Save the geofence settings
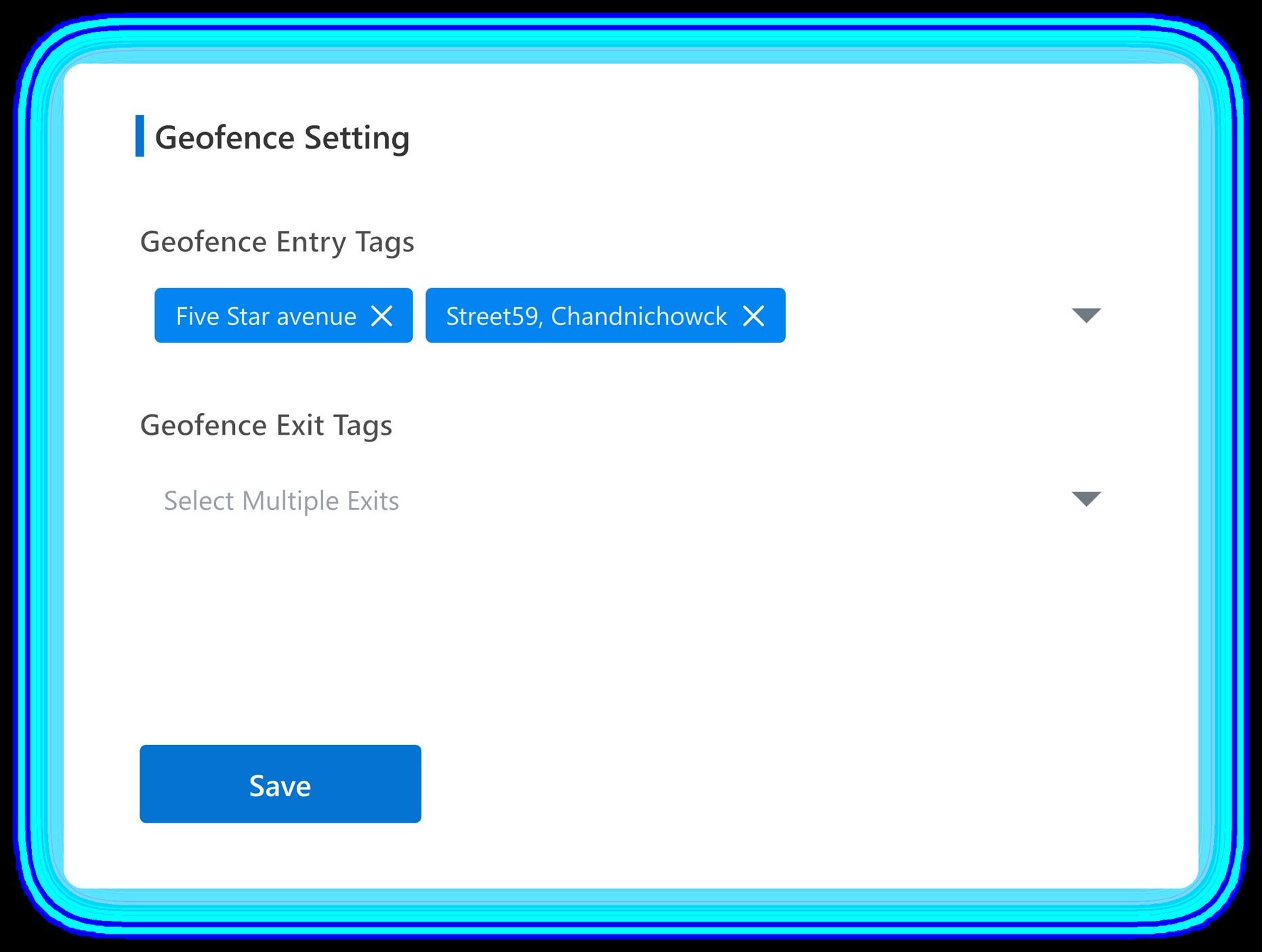The image size is (1262, 952). pos(280,784)
